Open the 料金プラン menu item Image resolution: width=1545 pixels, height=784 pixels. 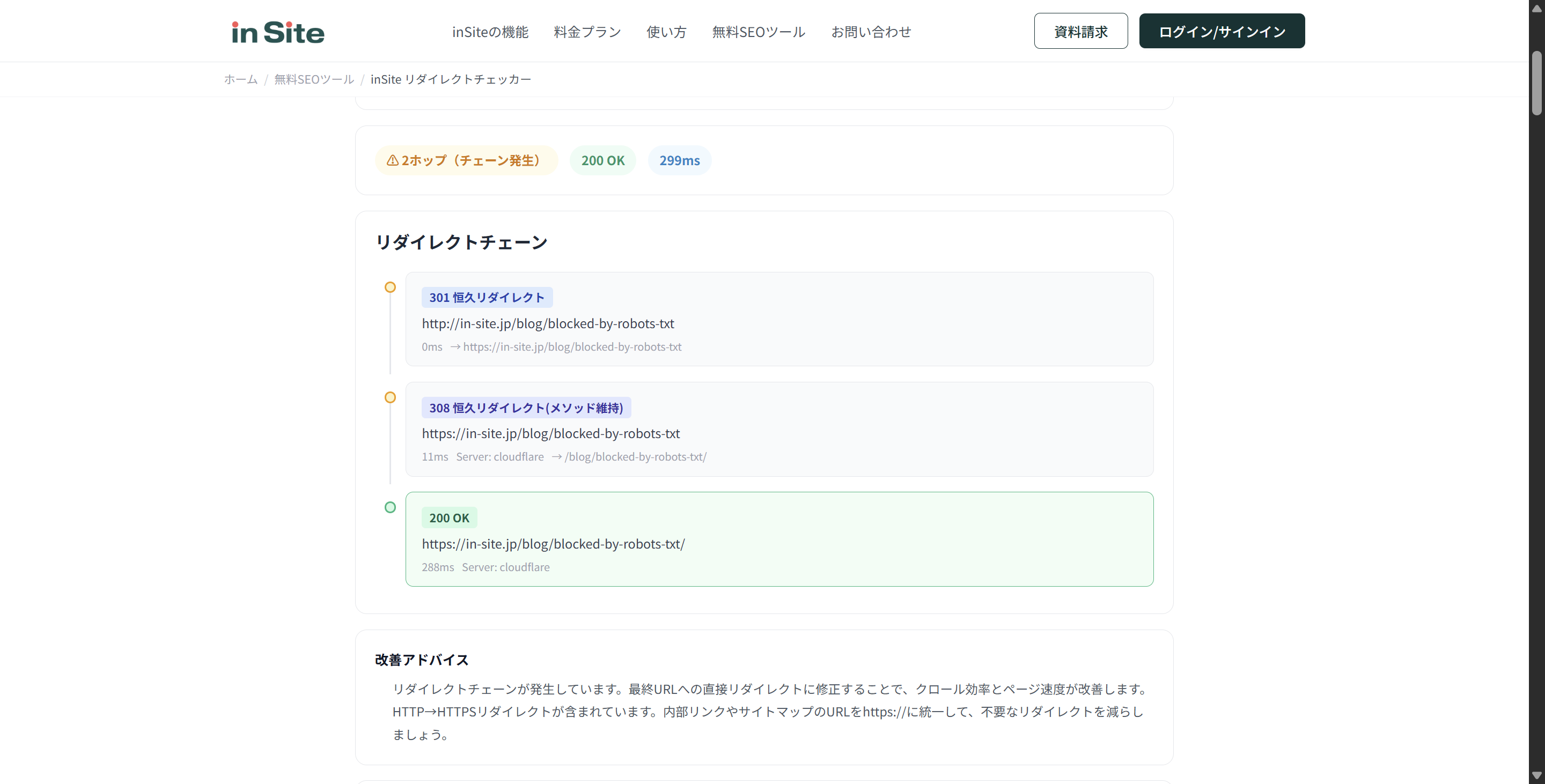point(586,32)
